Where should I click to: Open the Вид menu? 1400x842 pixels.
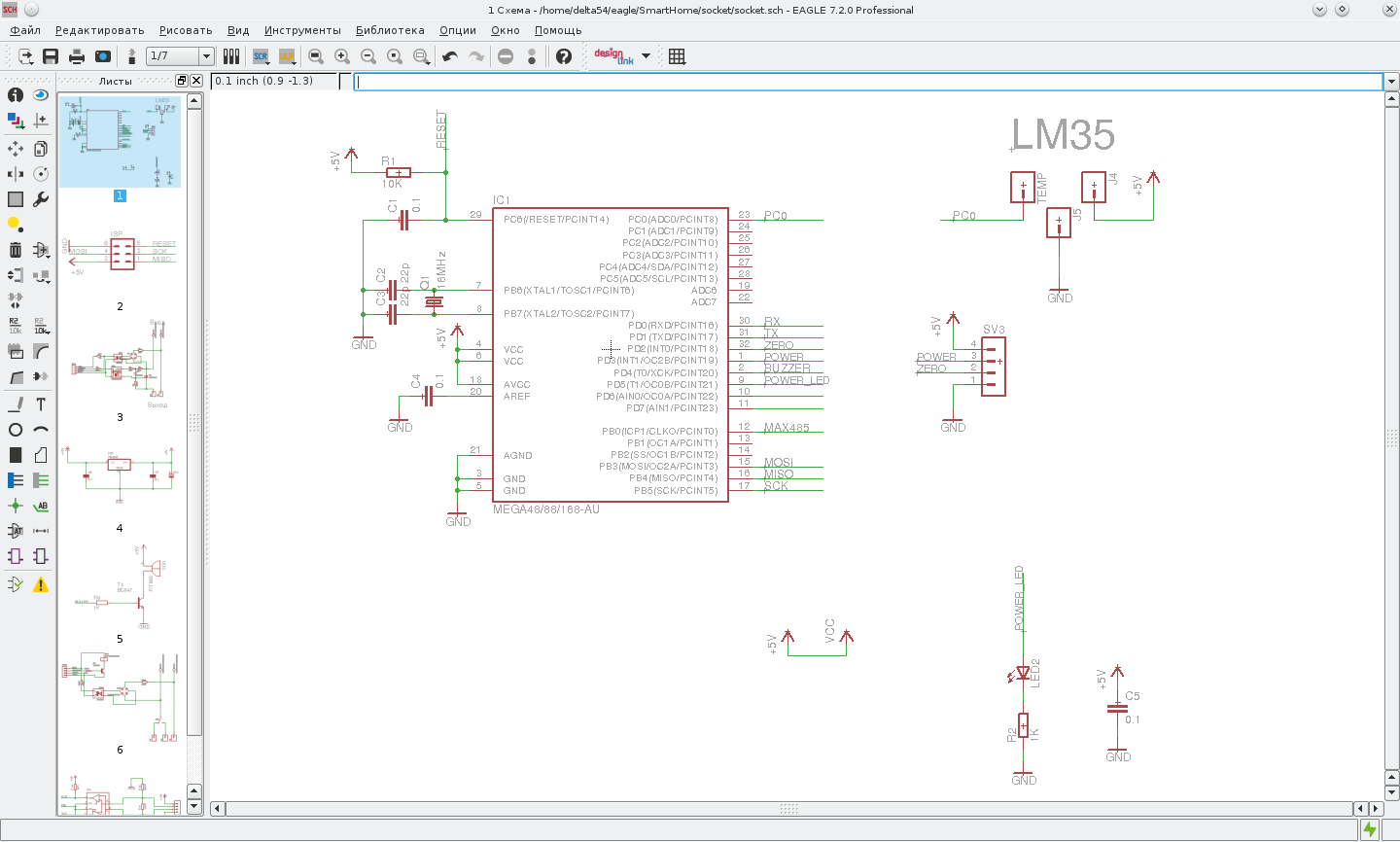[238, 30]
